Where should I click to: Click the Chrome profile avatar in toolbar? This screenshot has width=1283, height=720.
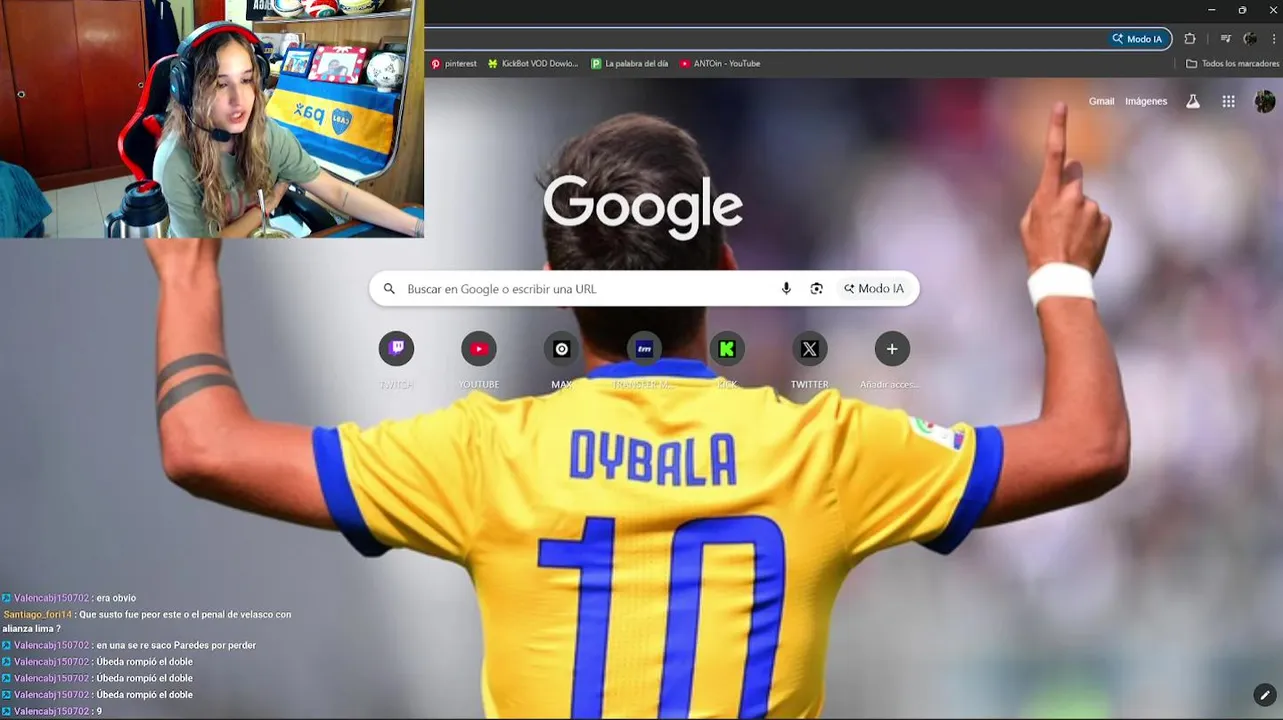(x=1250, y=39)
